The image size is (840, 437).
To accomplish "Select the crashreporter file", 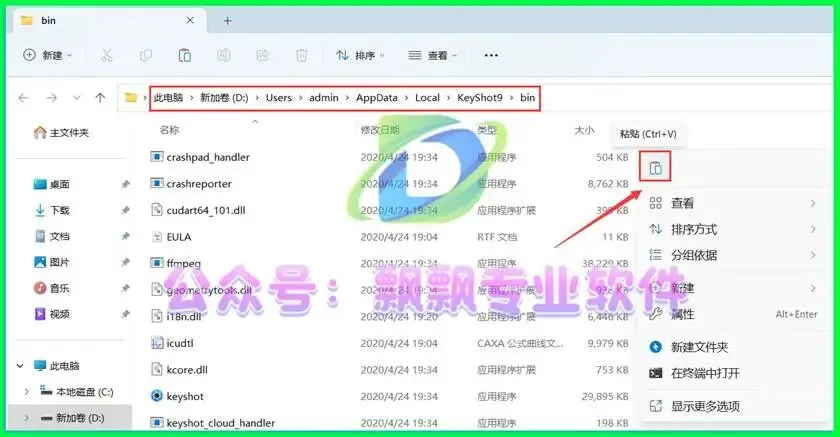I will coord(191,184).
